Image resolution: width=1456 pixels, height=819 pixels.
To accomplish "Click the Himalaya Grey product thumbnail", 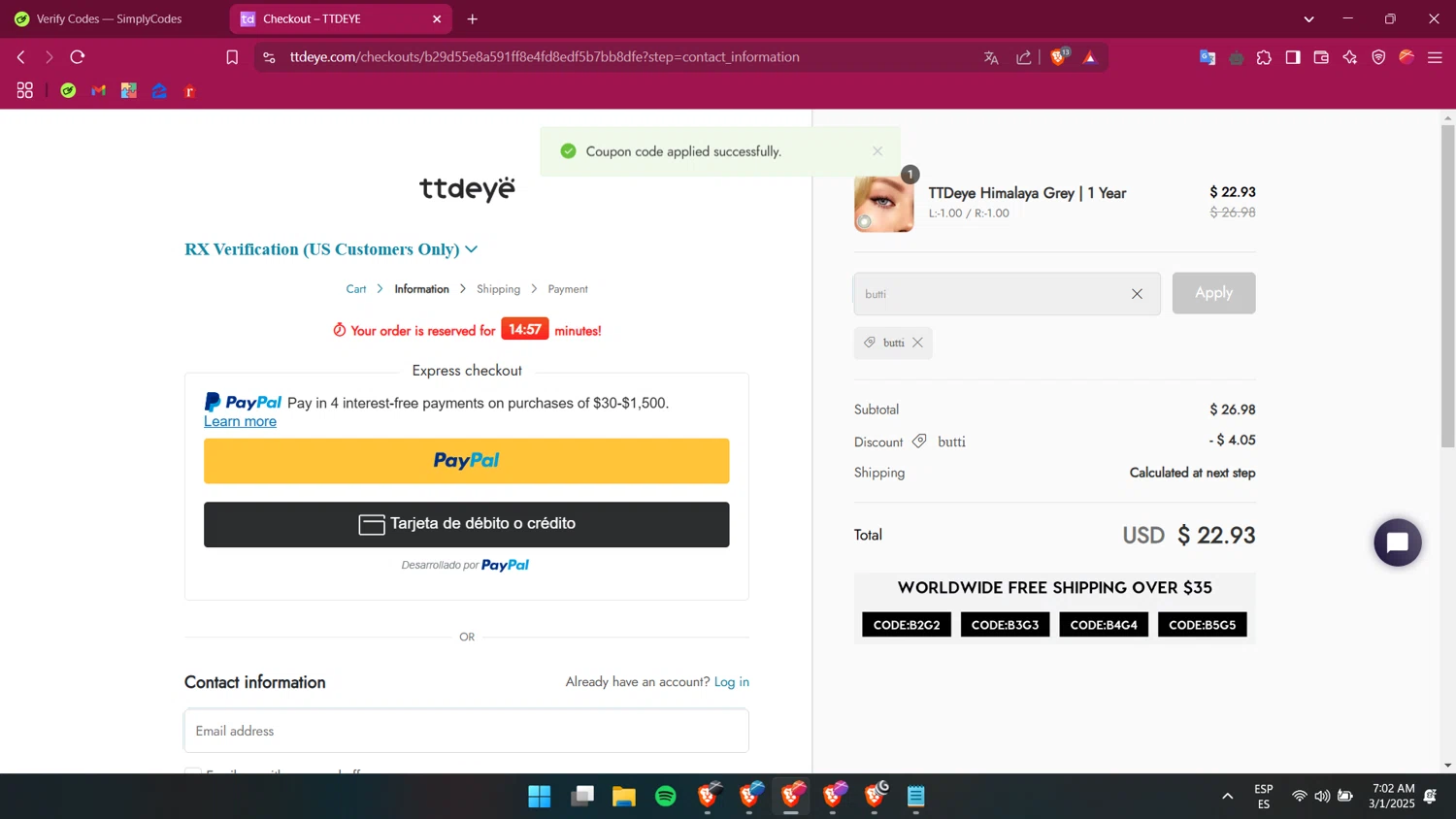I will coord(883,203).
